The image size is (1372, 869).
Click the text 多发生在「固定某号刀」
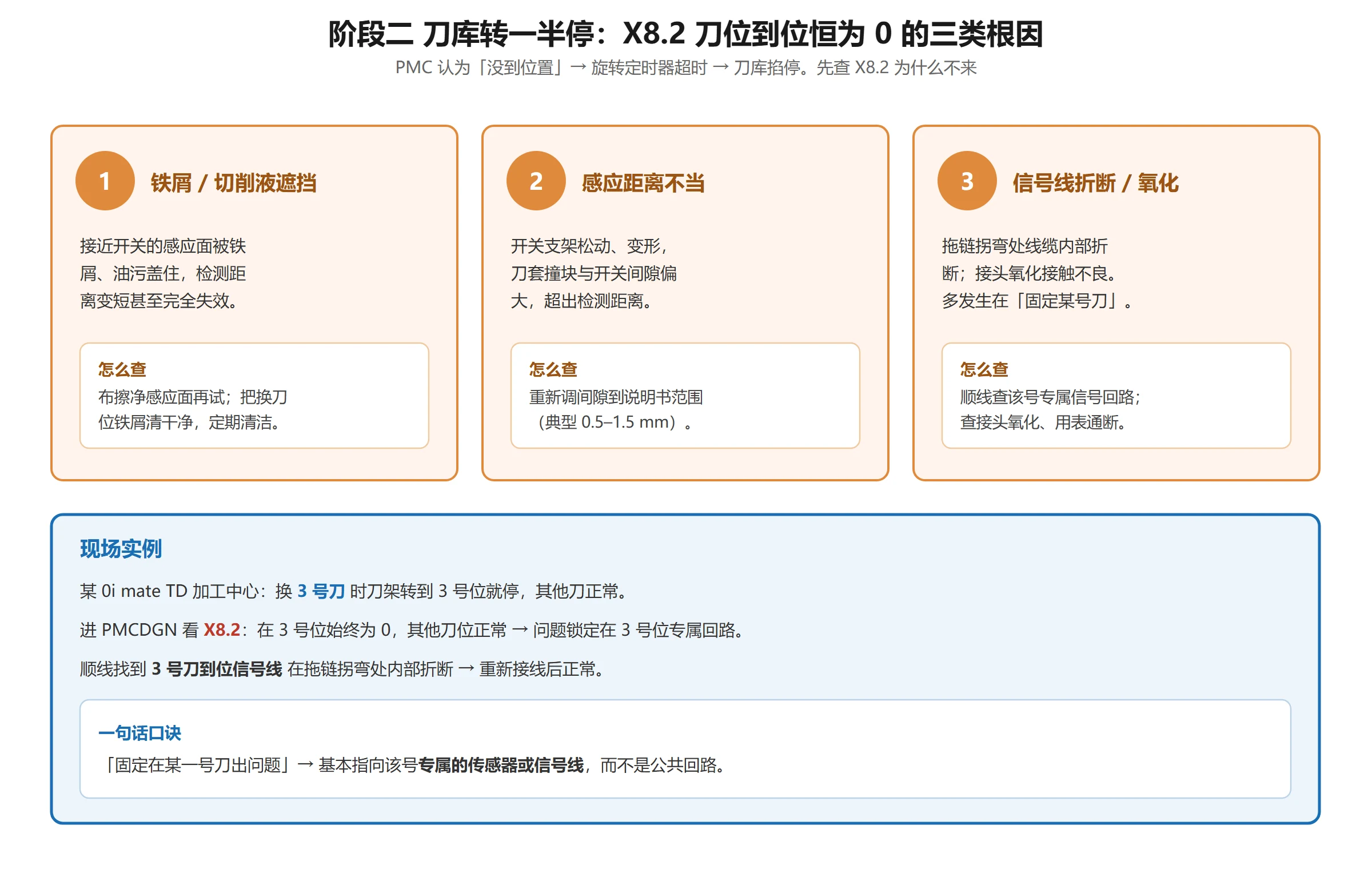pos(1036,301)
